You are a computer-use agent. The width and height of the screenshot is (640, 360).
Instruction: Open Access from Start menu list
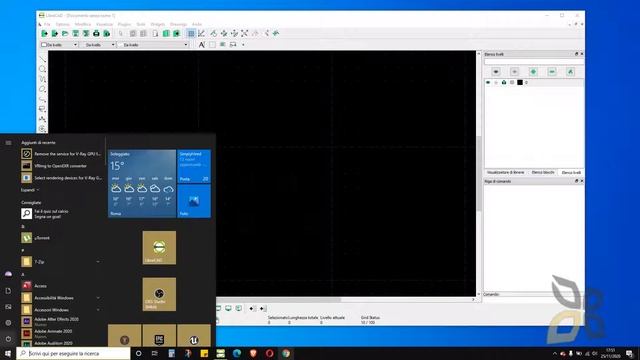pyautogui.click(x=60, y=286)
